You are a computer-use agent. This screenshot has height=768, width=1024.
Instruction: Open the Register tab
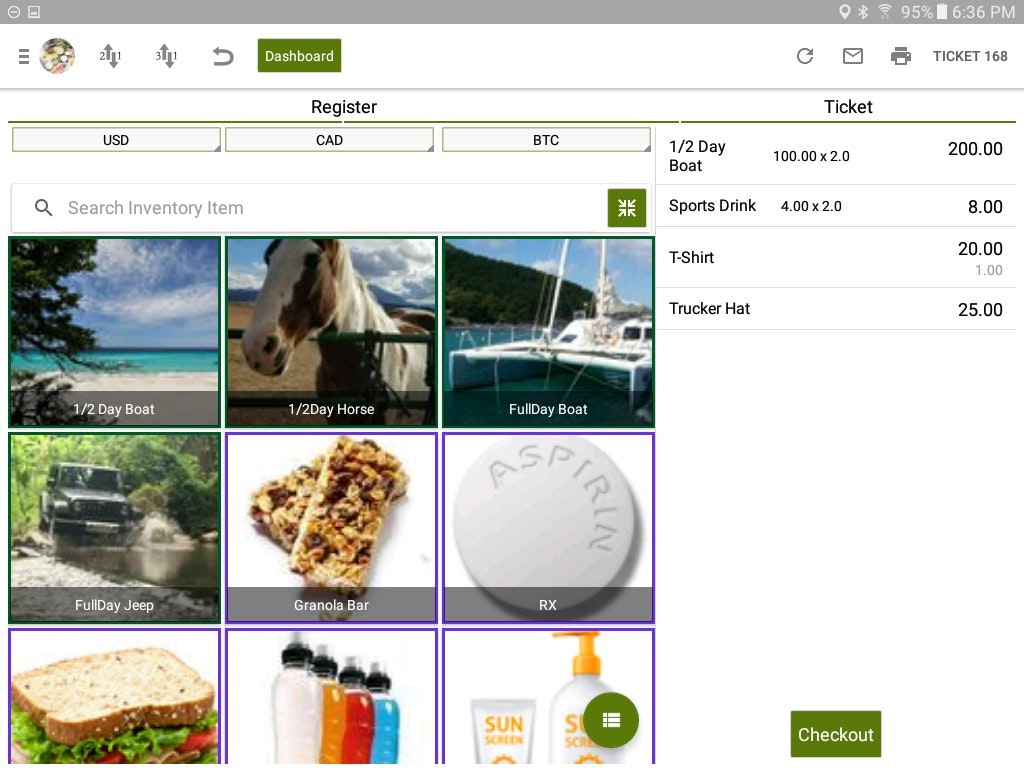tap(344, 107)
